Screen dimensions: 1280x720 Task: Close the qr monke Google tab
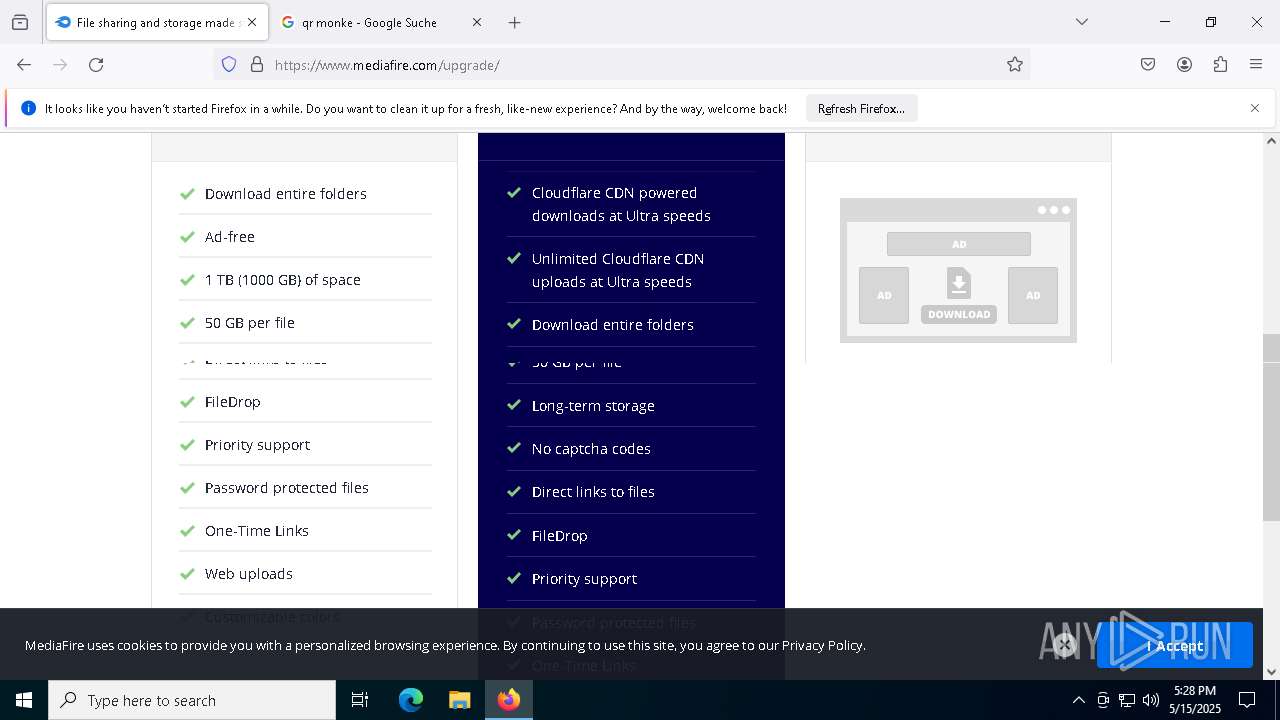(x=477, y=22)
